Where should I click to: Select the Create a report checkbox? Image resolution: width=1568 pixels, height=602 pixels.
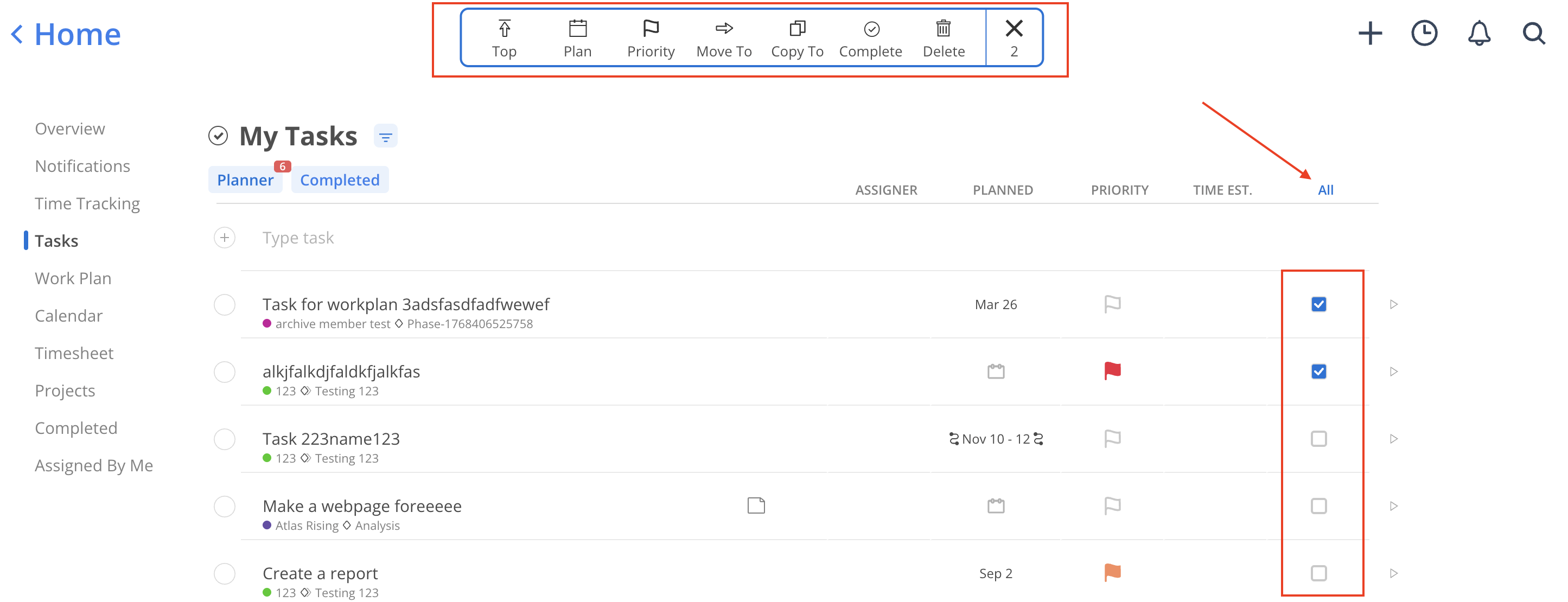pyautogui.click(x=1318, y=573)
